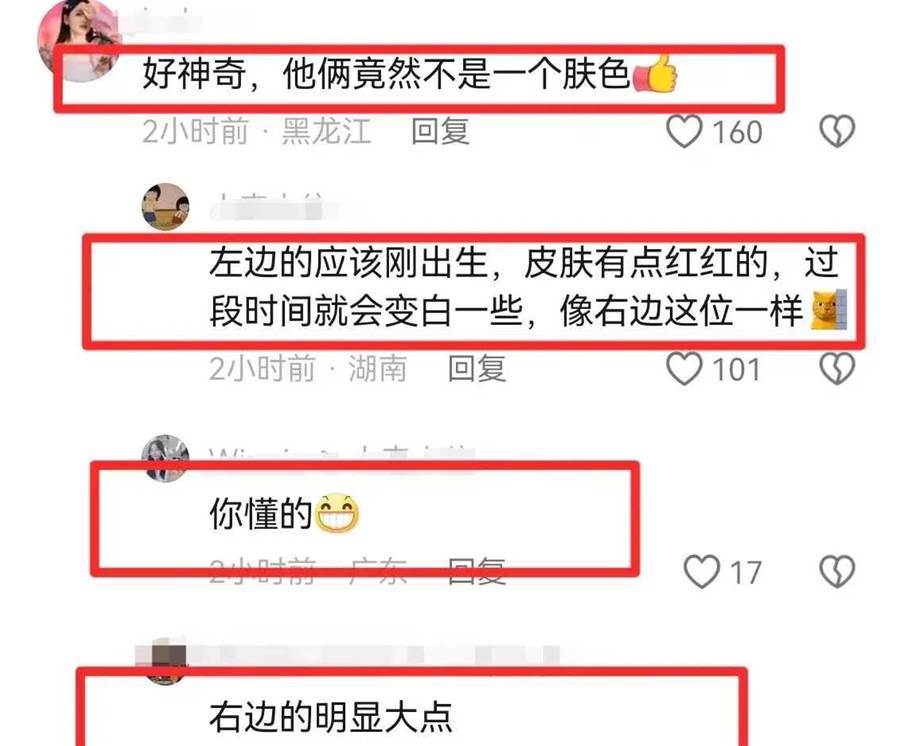Tap the thumbs-up emoji in first comment
This screenshot has height=746, width=900.
click(655, 73)
